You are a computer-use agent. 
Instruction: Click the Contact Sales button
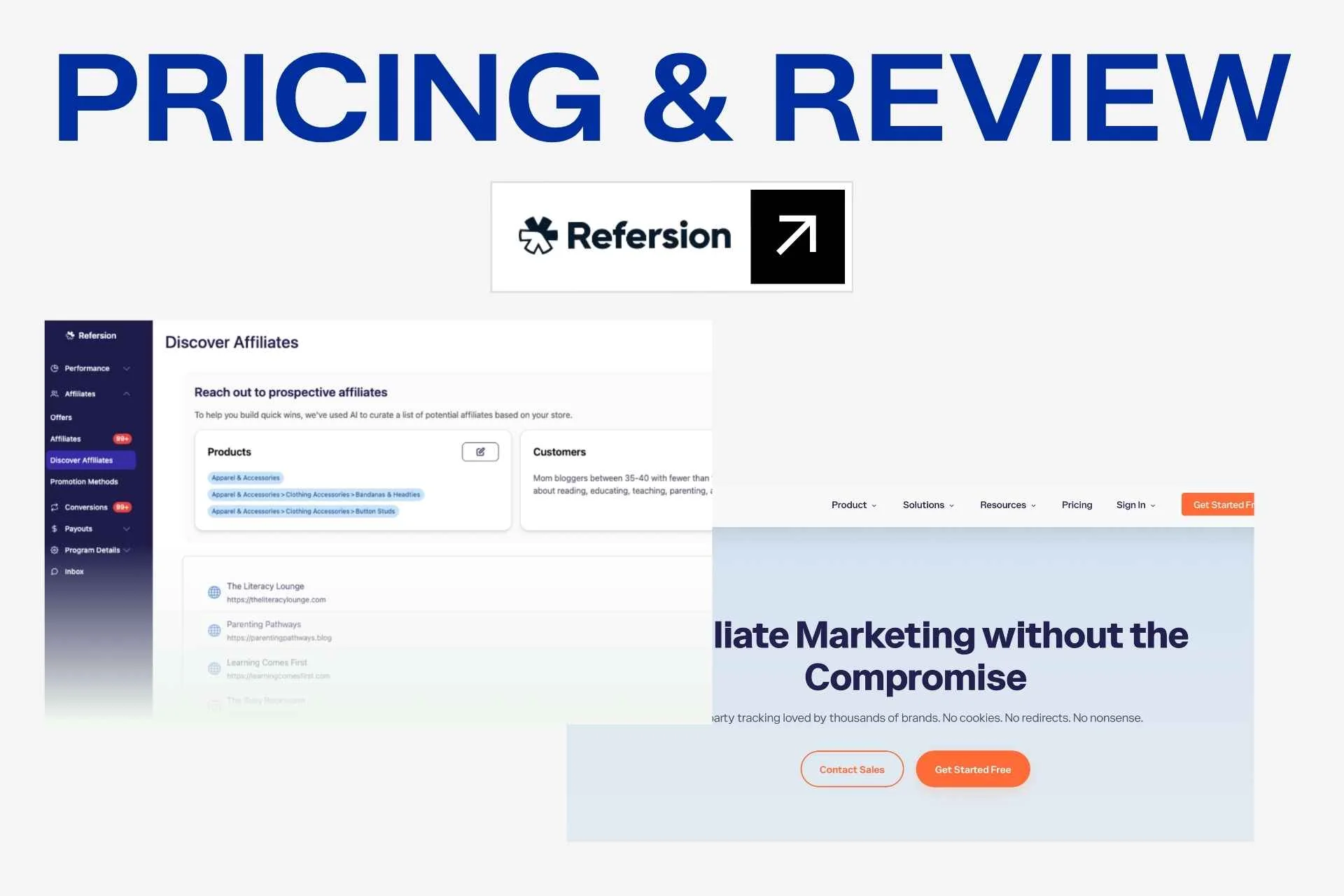[852, 769]
